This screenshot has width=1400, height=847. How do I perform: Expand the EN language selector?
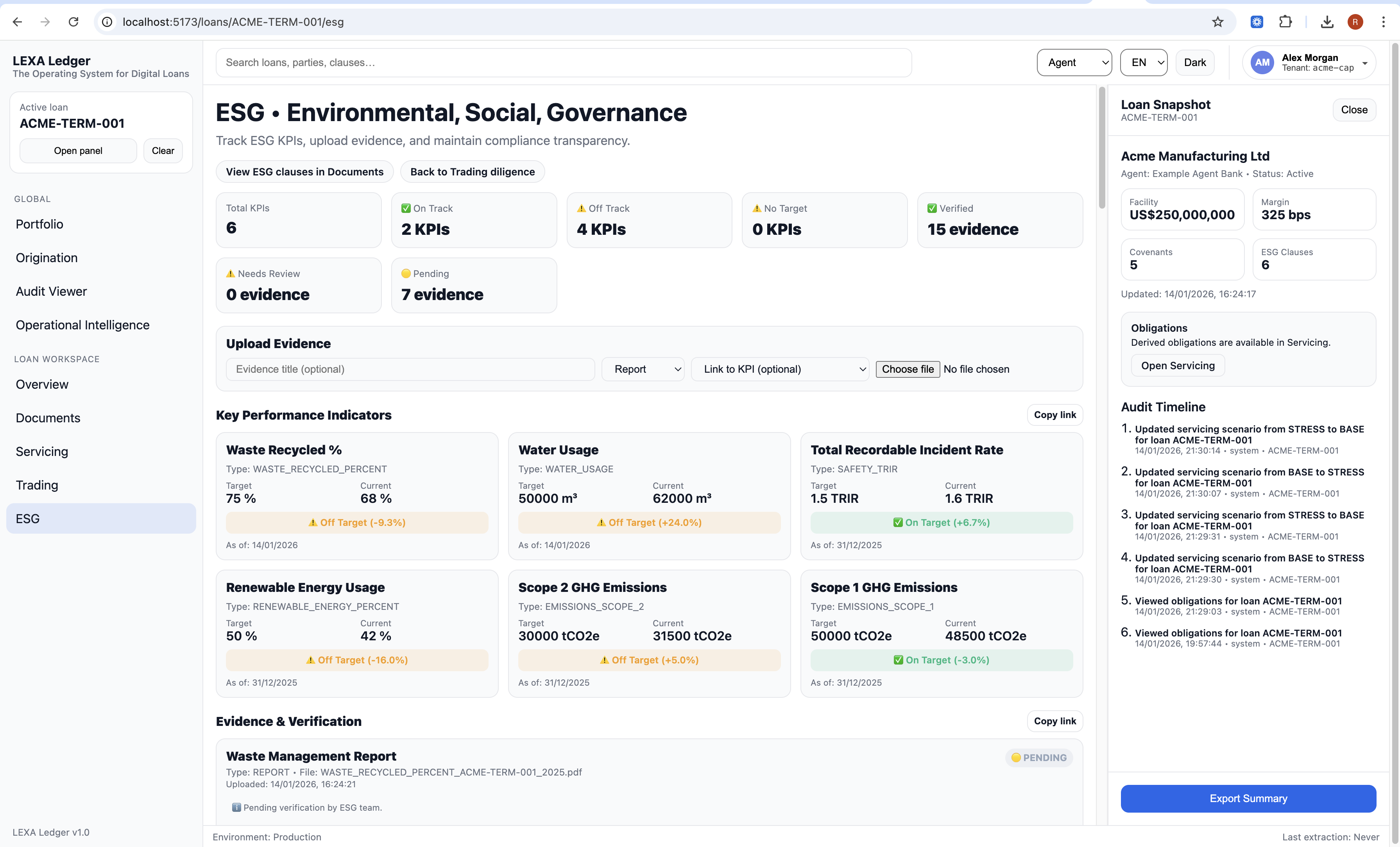pos(1143,63)
